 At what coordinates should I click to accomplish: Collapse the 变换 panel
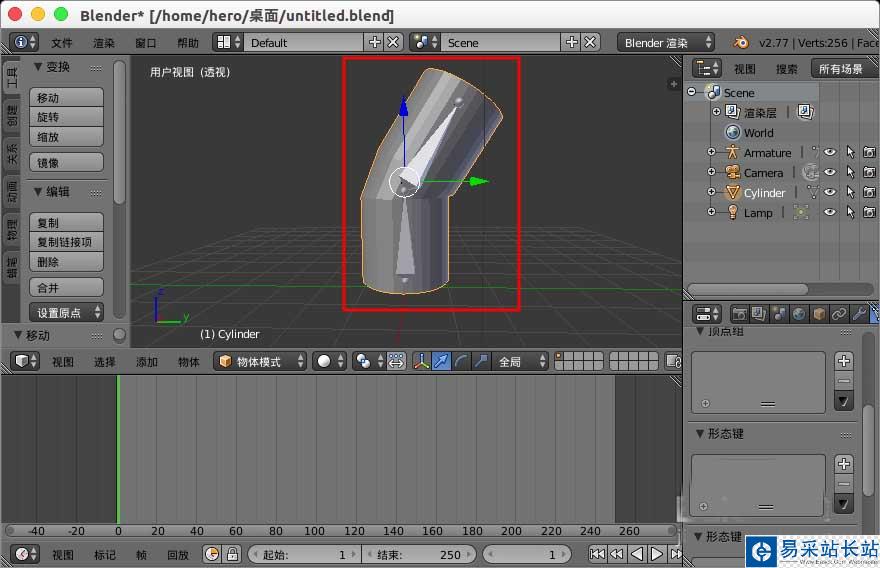[38, 67]
